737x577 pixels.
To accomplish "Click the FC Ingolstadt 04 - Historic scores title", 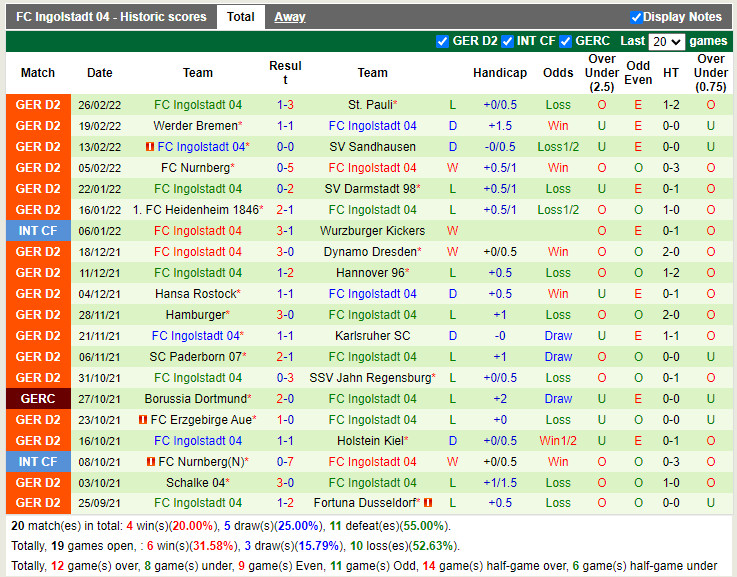I will (x=111, y=17).
